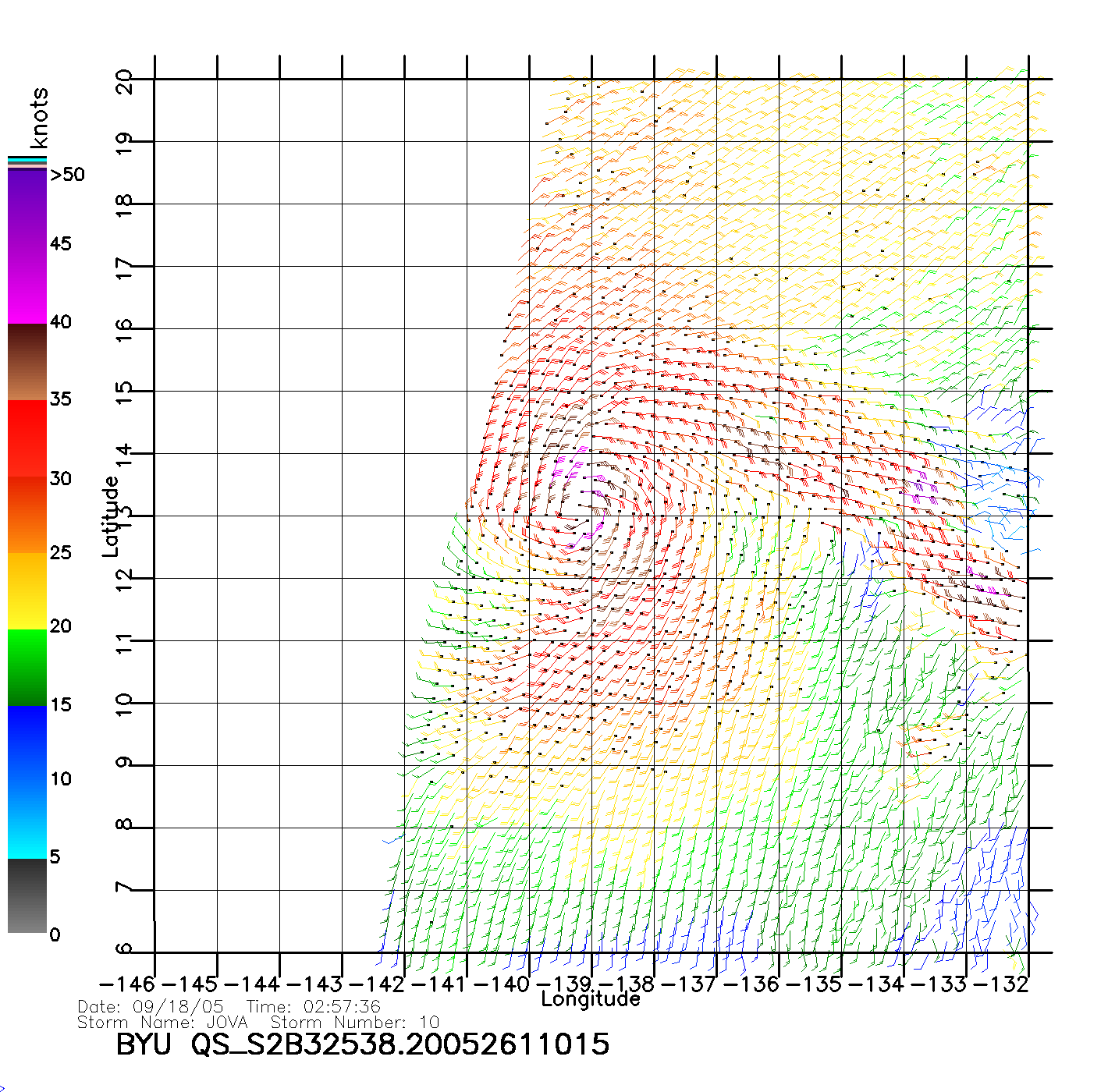Image resolution: width=1108 pixels, height=1092 pixels.
Task: Click the 6 latitude tick label
Action: tap(124, 949)
